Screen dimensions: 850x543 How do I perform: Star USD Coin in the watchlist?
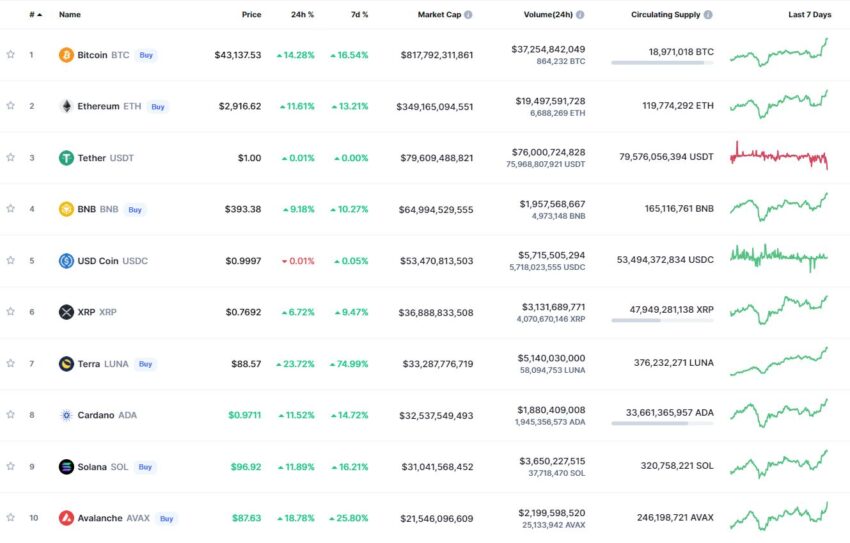(10, 260)
